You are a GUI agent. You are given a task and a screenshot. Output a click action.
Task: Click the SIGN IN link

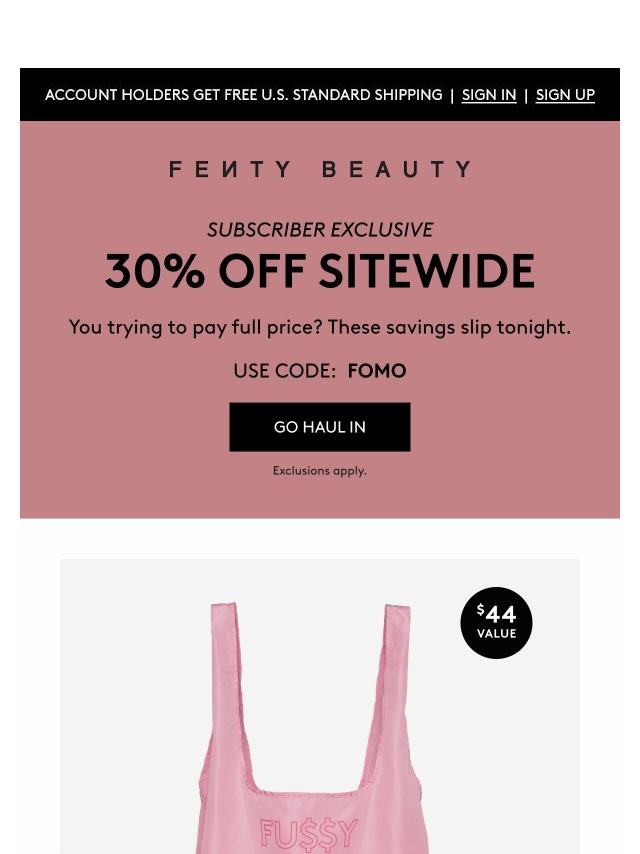[489, 95]
